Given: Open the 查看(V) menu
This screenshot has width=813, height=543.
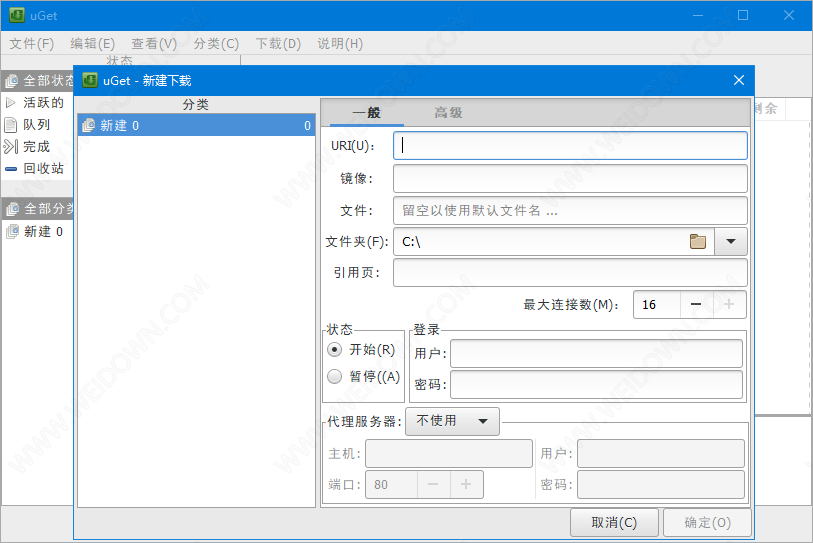Looking at the screenshot, I should [154, 44].
